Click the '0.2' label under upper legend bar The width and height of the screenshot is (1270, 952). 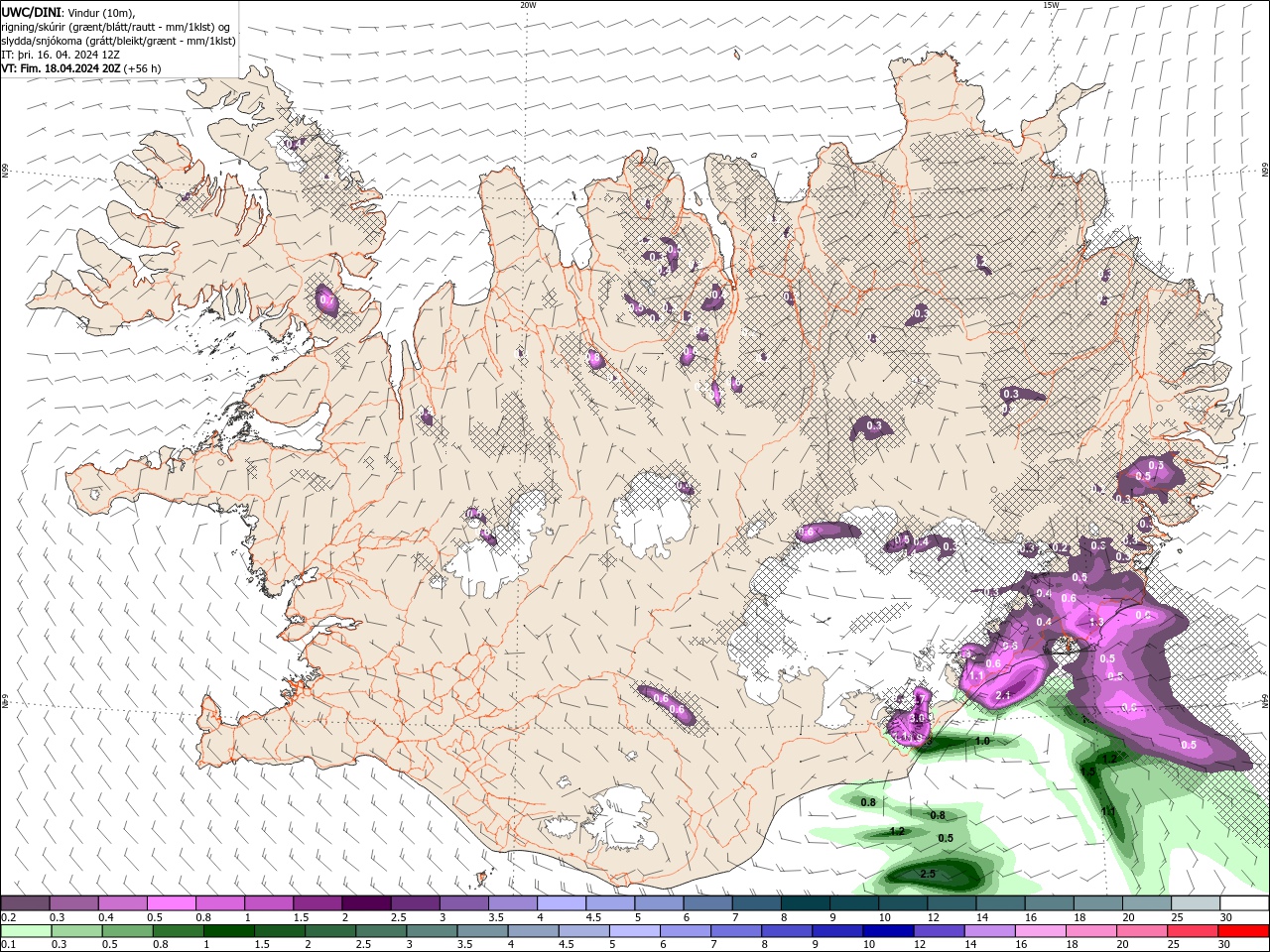[8, 917]
